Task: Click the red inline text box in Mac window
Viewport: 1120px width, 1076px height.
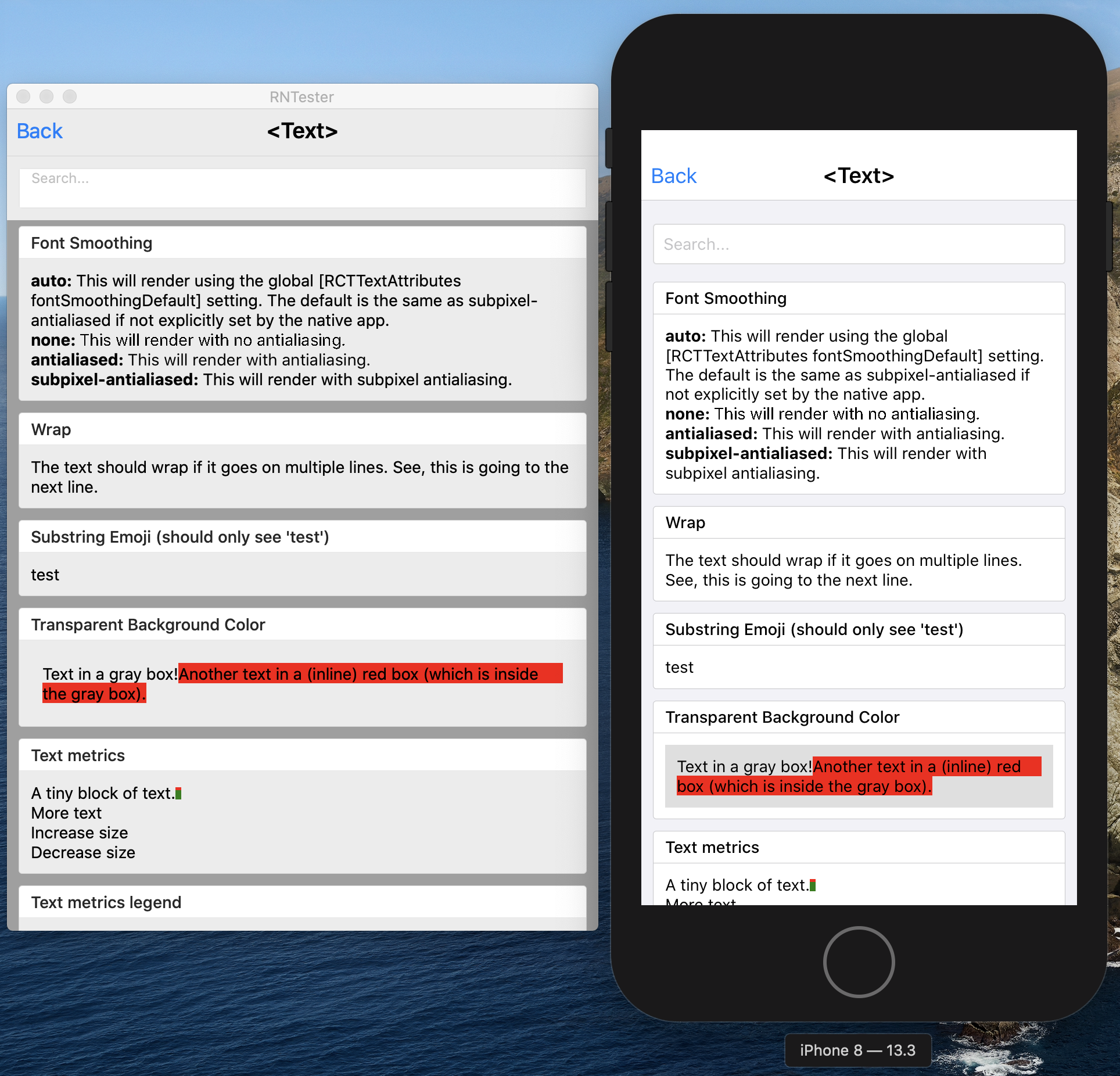Action: tap(369, 674)
